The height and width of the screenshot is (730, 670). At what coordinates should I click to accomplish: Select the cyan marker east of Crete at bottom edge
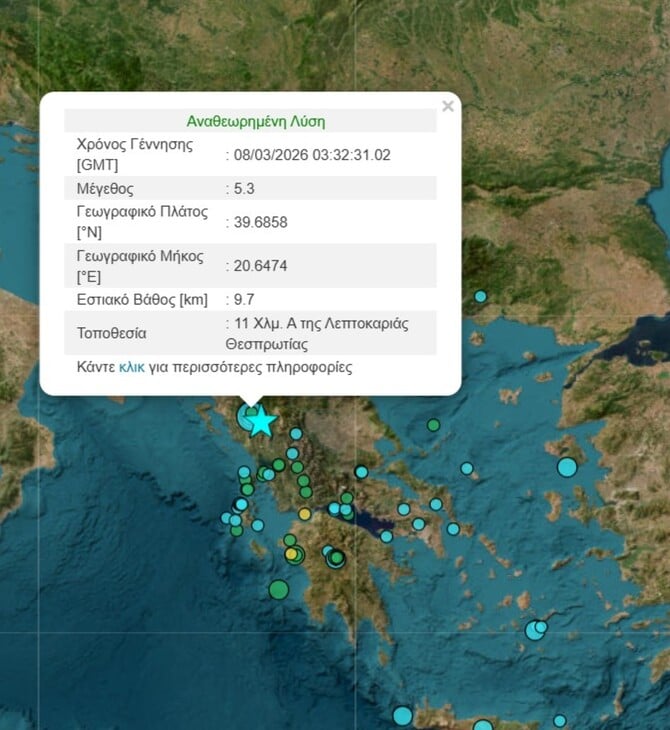[x=560, y=721]
